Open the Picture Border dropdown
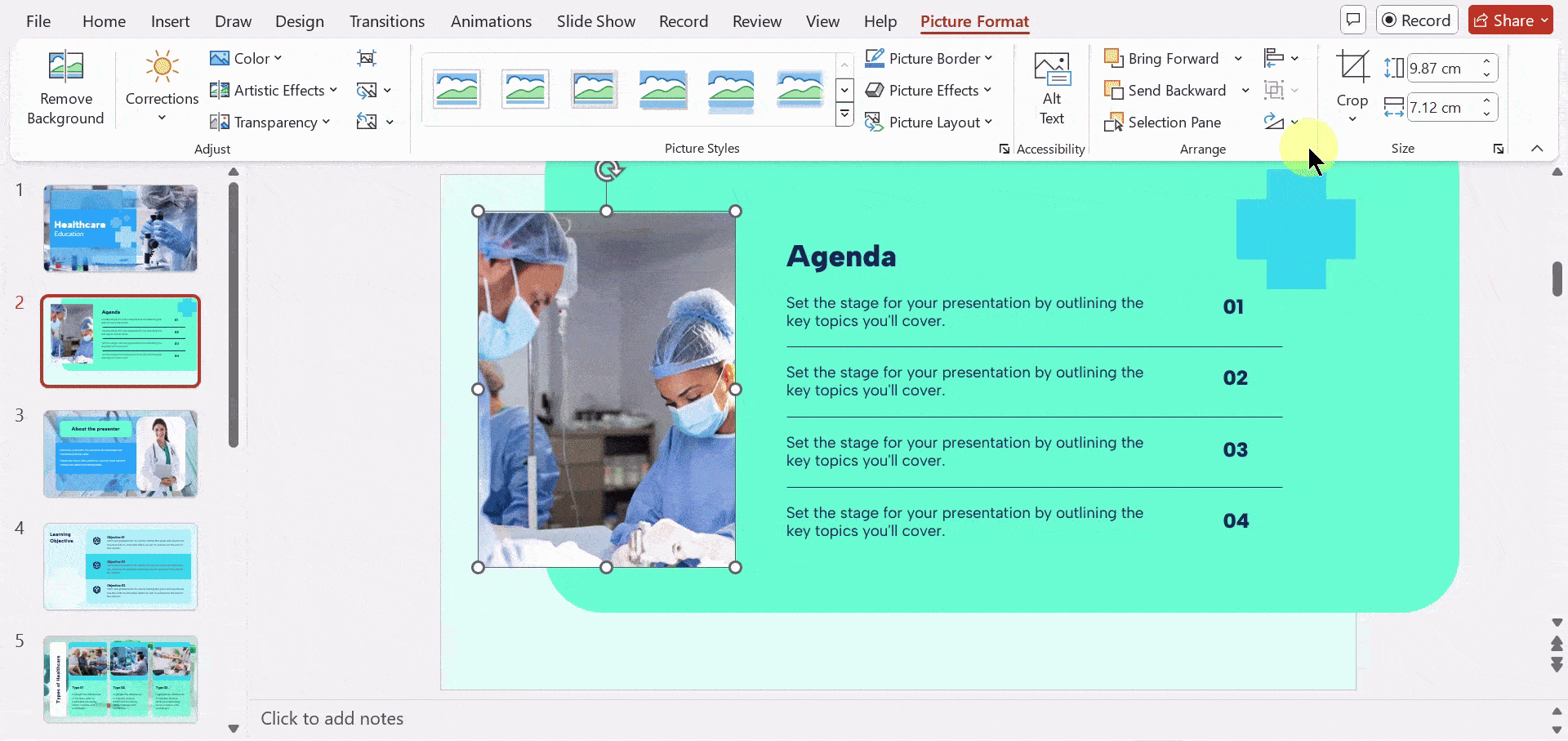The image size is (1568, 741). pos(929,58)
